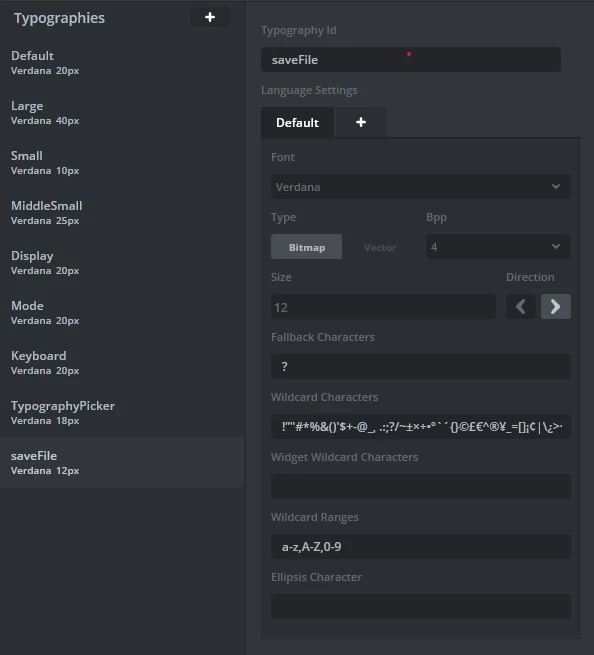Select the Mode typography entry
This screenshot has height=655, width=594.
click(122, 312)
